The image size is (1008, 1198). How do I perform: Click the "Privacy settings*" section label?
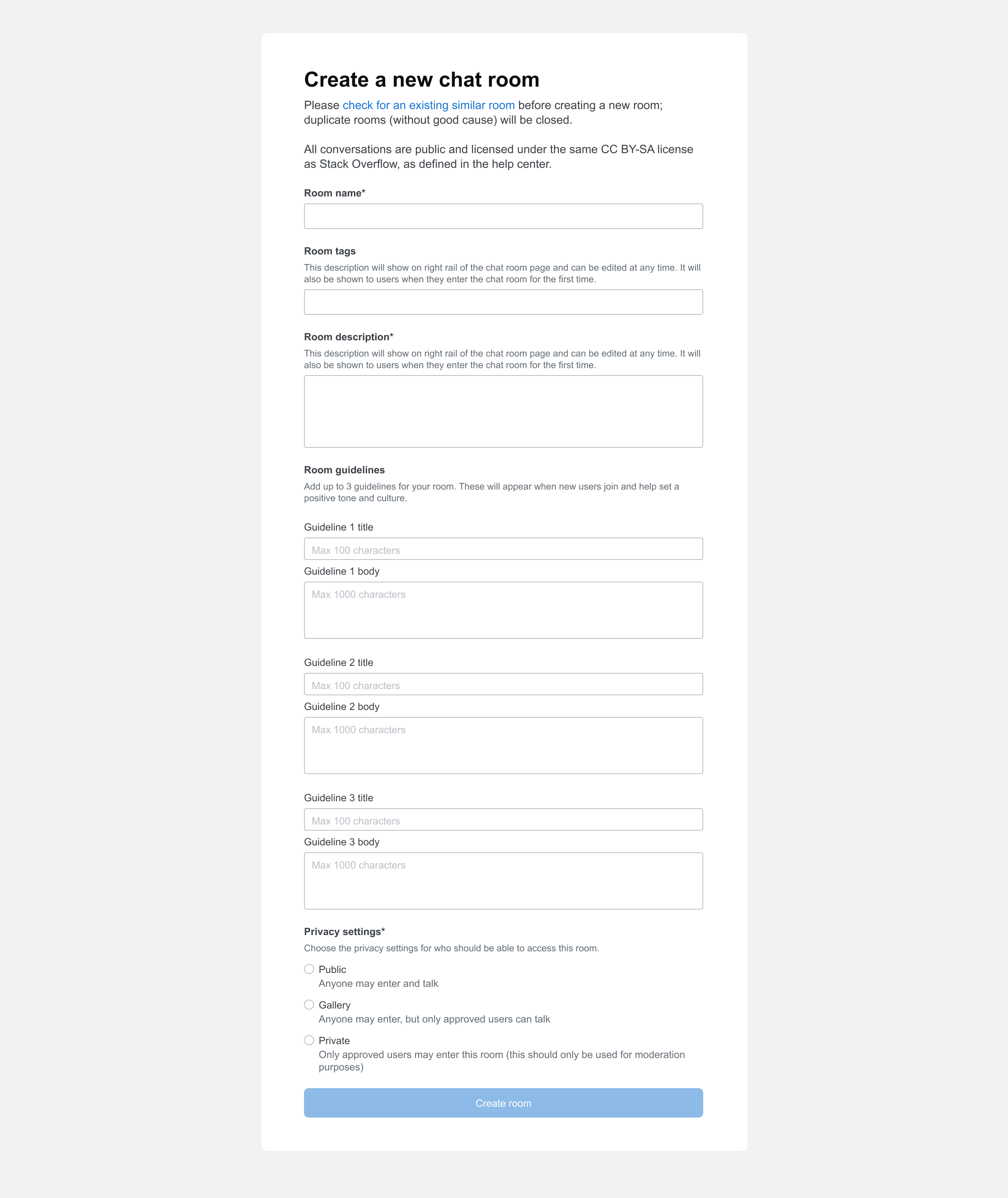point(344,932)
